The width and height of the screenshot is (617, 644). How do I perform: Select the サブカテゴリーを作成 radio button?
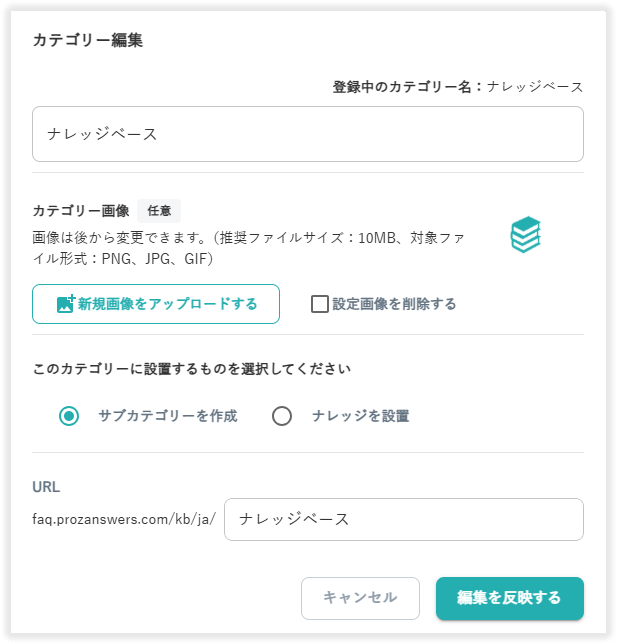[69, 416]
